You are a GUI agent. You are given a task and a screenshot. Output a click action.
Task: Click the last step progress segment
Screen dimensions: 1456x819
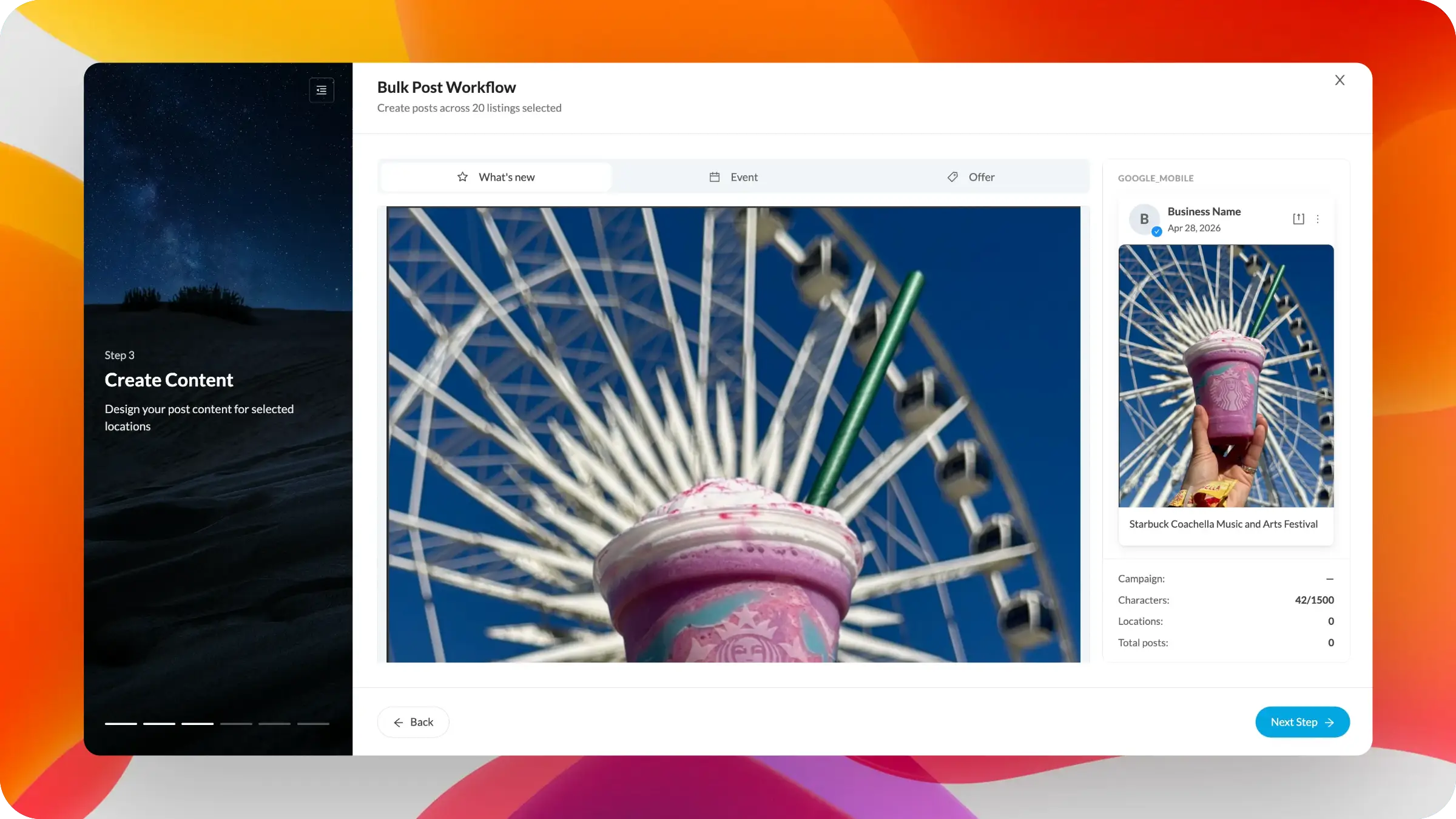313,724
